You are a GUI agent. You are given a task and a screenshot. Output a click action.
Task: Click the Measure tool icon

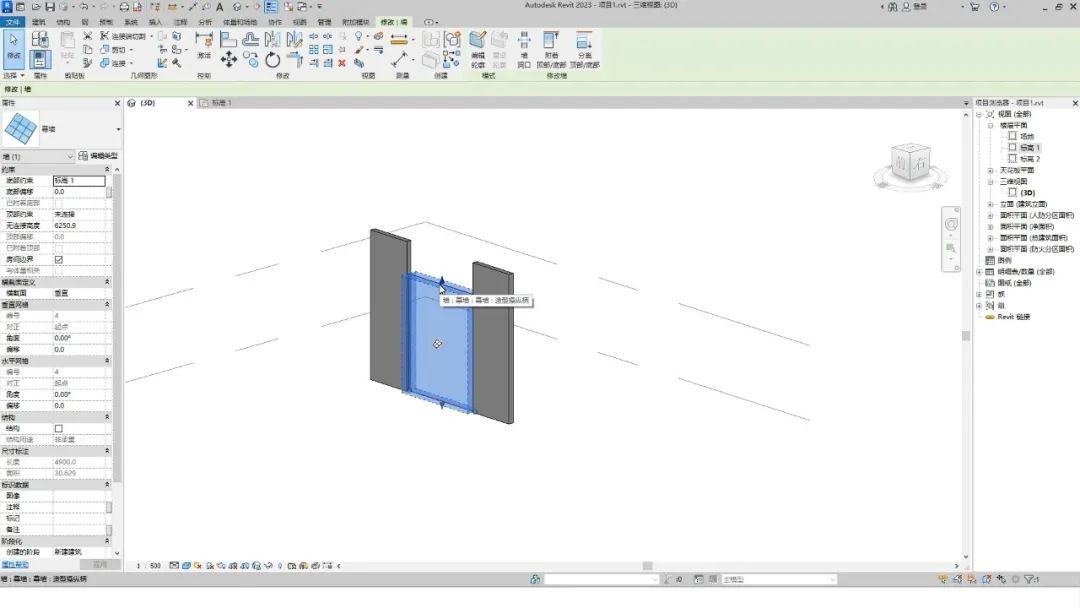[399, 39]
